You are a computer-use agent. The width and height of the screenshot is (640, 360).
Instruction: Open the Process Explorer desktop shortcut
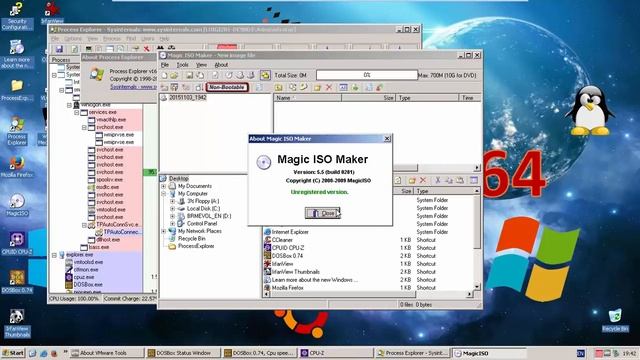click(x=17, y=131)
